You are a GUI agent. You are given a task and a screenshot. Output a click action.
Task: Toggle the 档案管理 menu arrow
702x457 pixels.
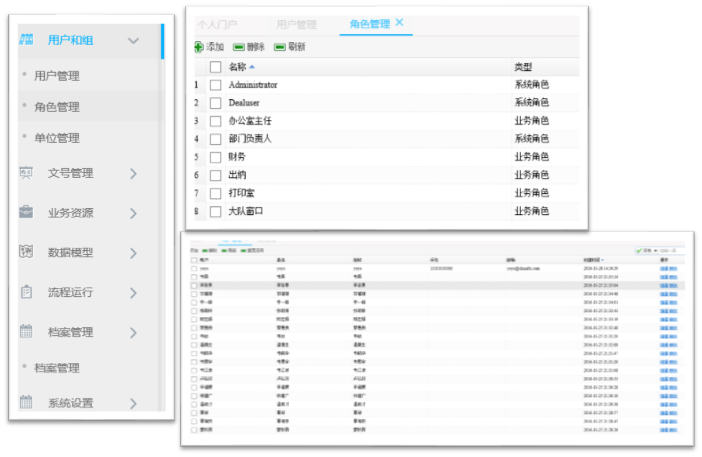(133, 333)
